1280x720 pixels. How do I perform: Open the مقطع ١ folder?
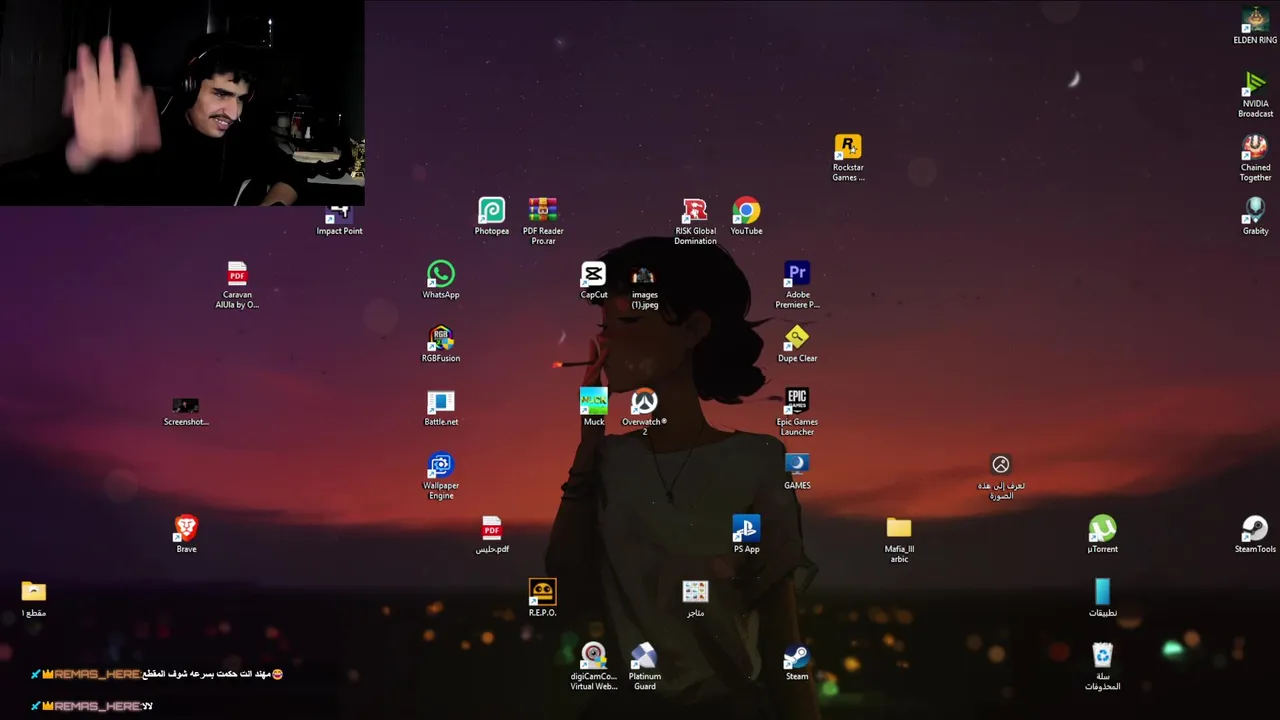34,598
